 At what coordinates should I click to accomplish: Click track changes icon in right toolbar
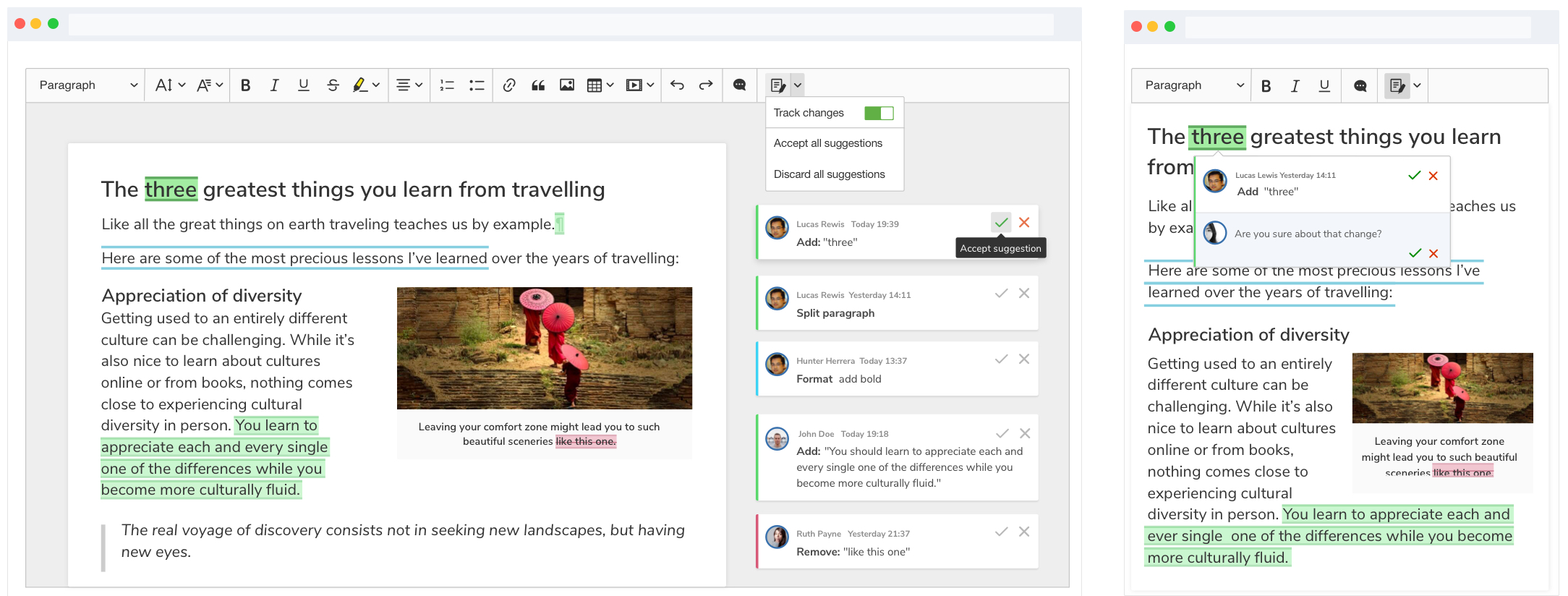(1397, 85)
